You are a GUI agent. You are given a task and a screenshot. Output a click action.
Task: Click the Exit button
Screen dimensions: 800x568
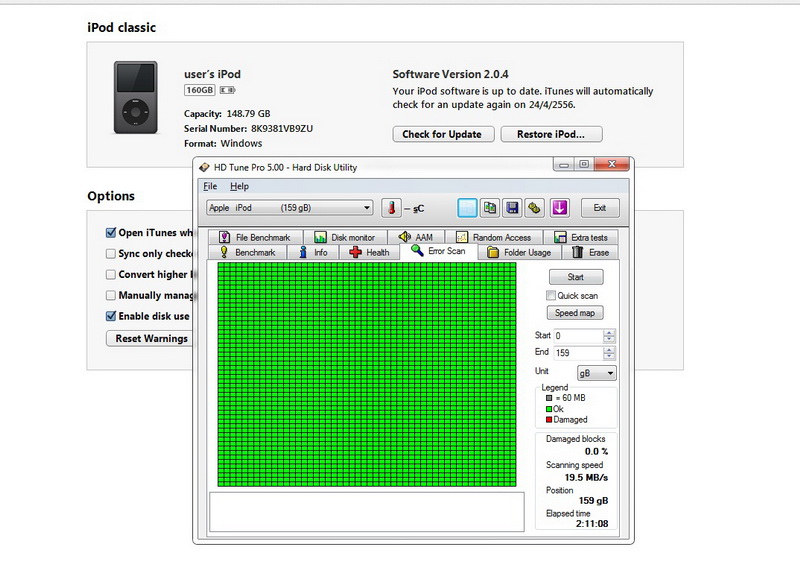click(600, 208)
